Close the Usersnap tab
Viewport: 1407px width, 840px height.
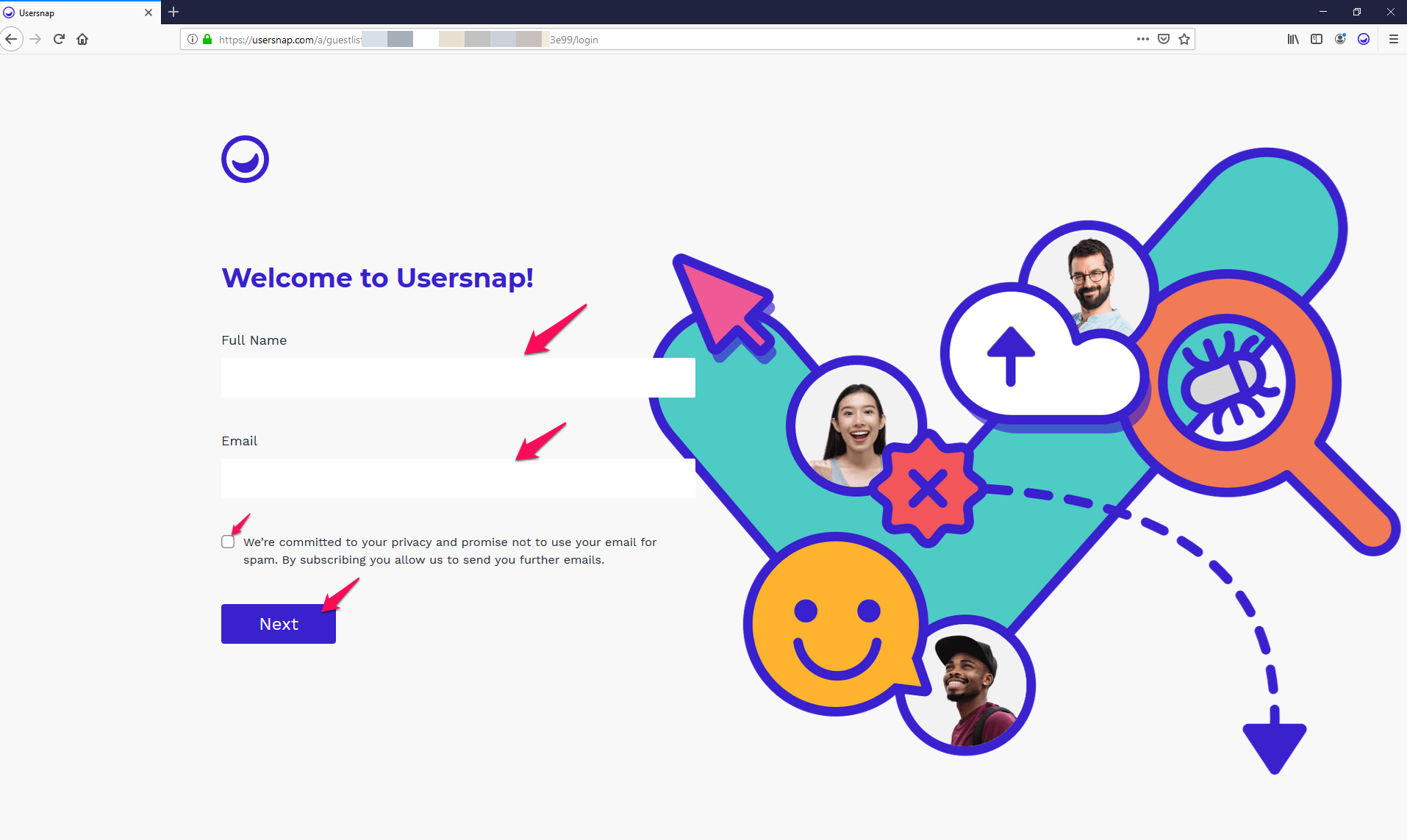pyautogui.click(x=148, y=12)
